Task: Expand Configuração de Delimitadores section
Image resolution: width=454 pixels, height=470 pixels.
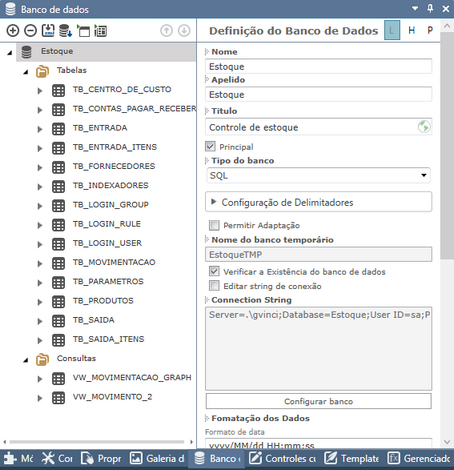Action: click(x=318, y=202)
